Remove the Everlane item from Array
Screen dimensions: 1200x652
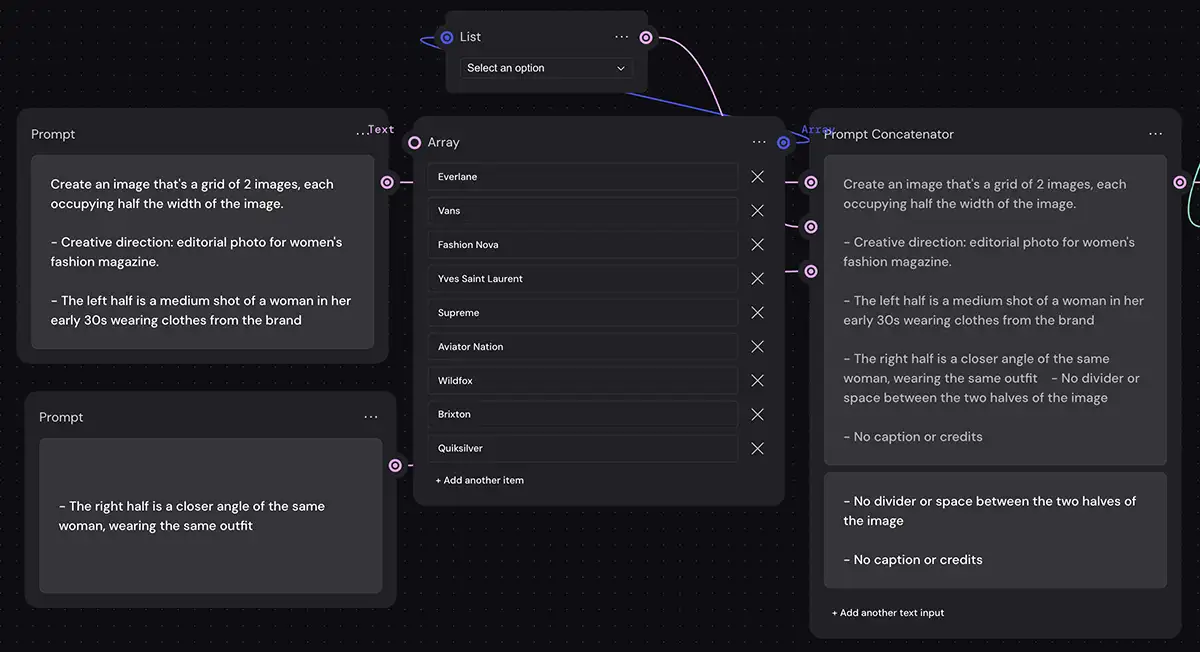pyautogui.click(x=757, y=177)
